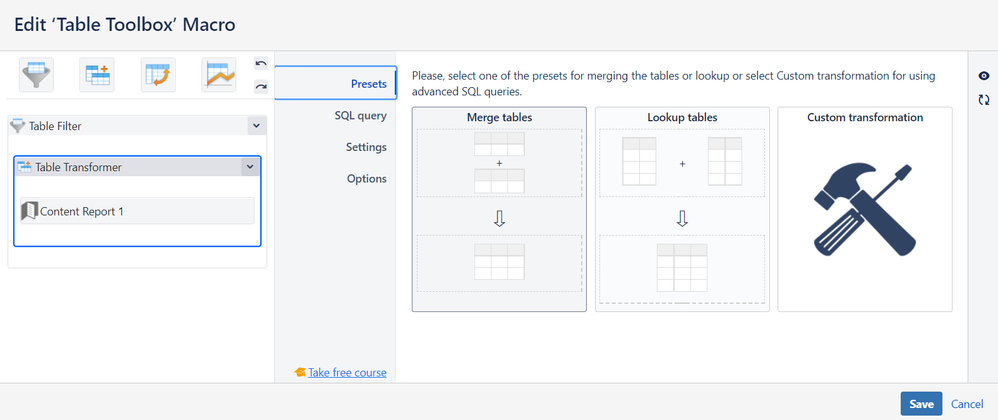Click the Pivot Table toolbar icon
The width and height of the screenshot is (998, 420).
pyautogui.click(x=158, y=75)
